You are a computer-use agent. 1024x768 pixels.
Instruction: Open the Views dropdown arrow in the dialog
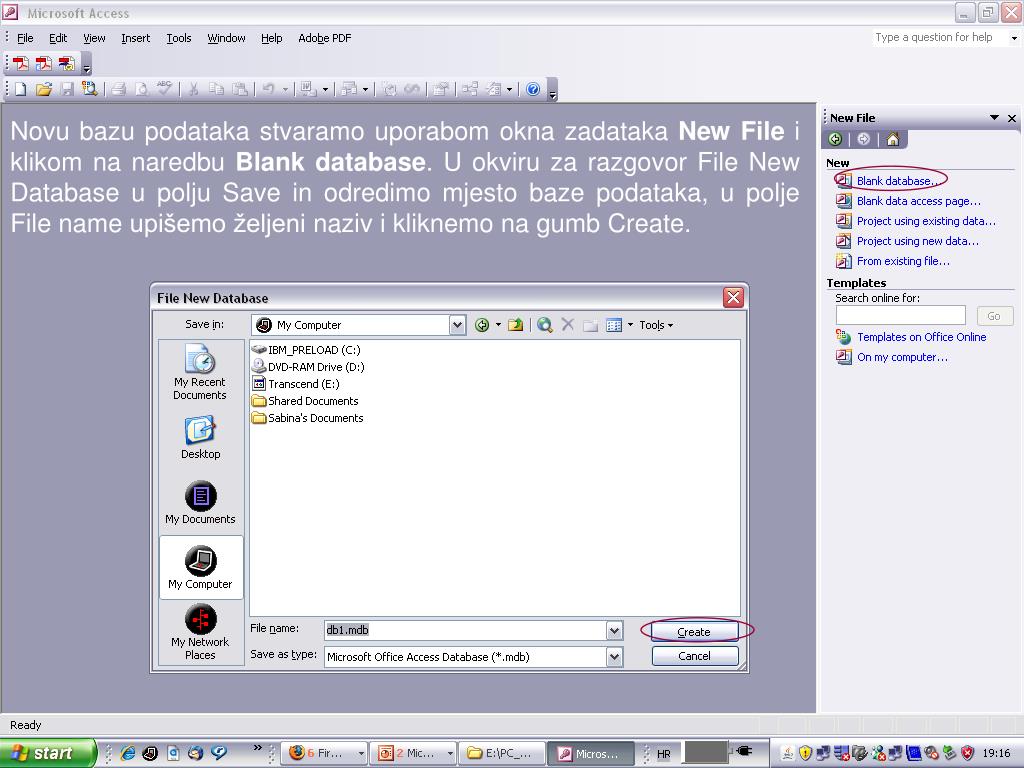coord(630,325)
